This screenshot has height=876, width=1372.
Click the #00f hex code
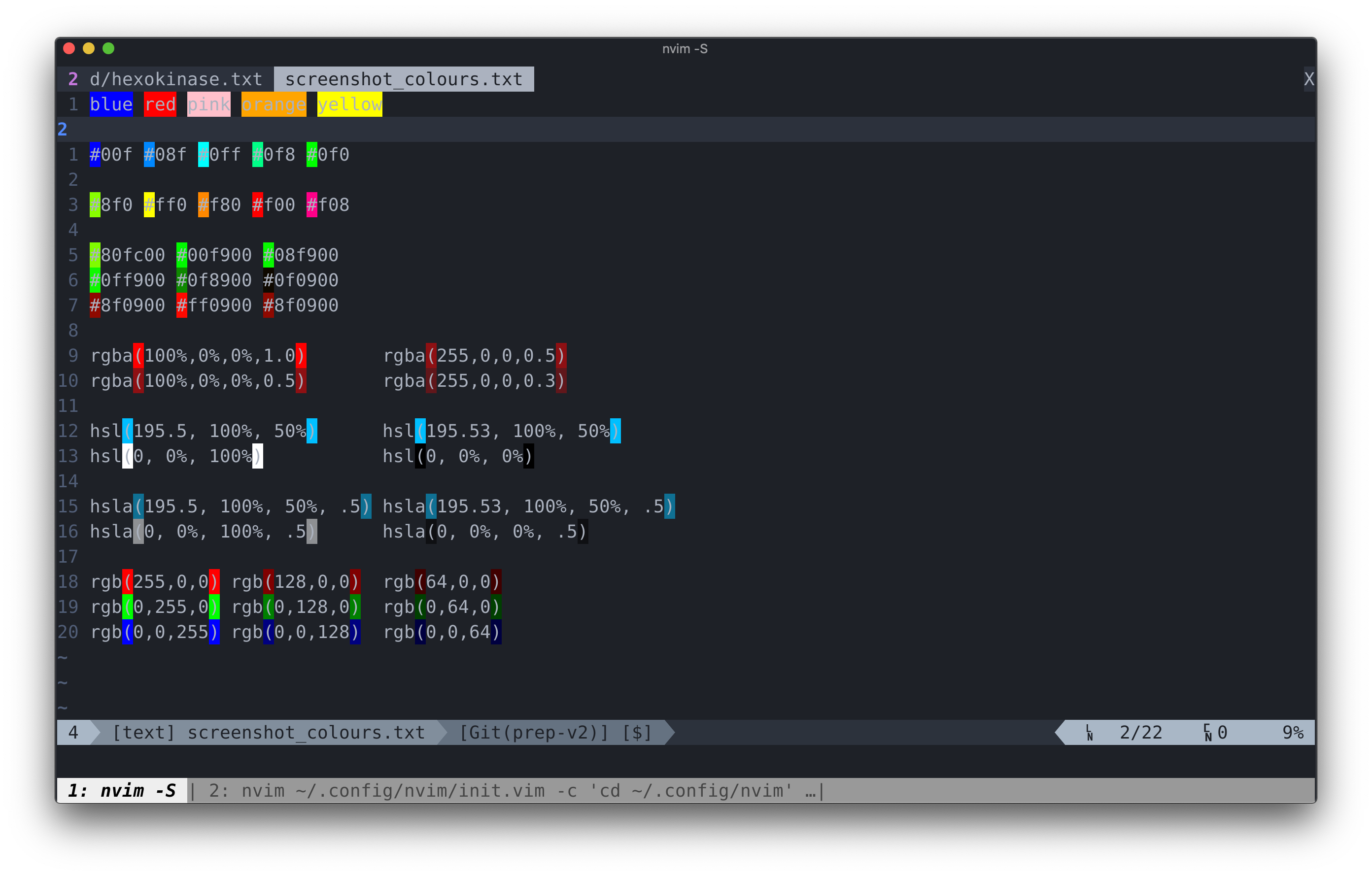point(111,154)
